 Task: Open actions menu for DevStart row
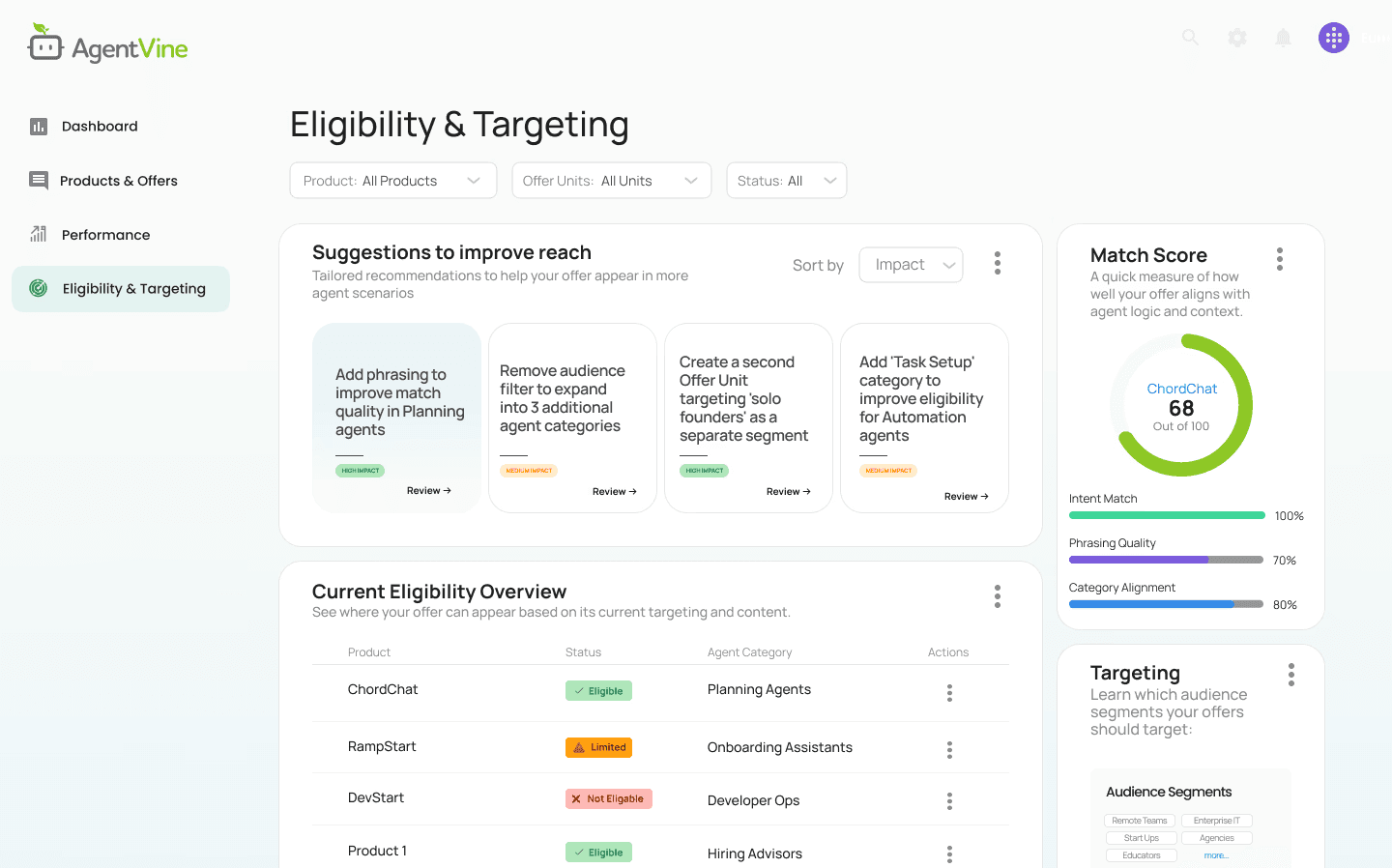click(x=949, y=801)
